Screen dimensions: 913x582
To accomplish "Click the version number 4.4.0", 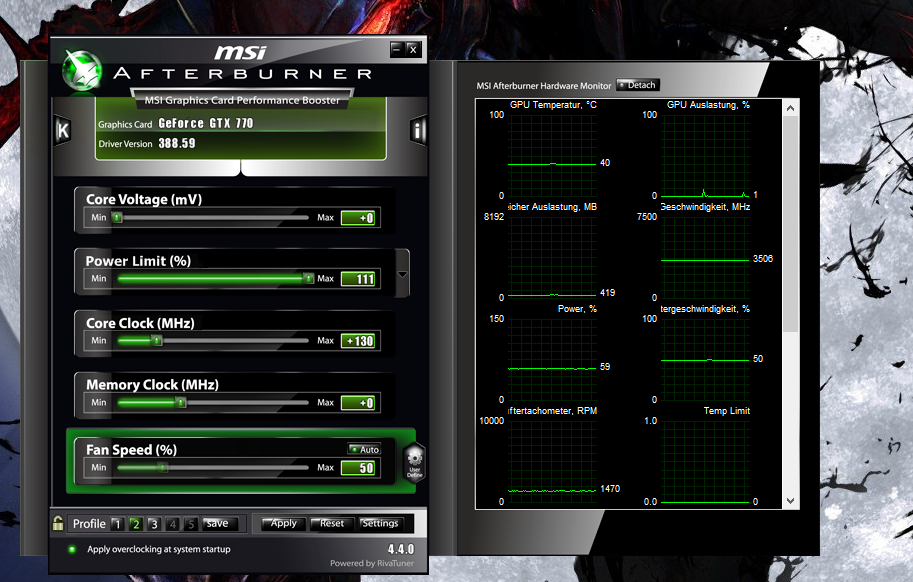I will pyautogui.click(x=401, y=549).
